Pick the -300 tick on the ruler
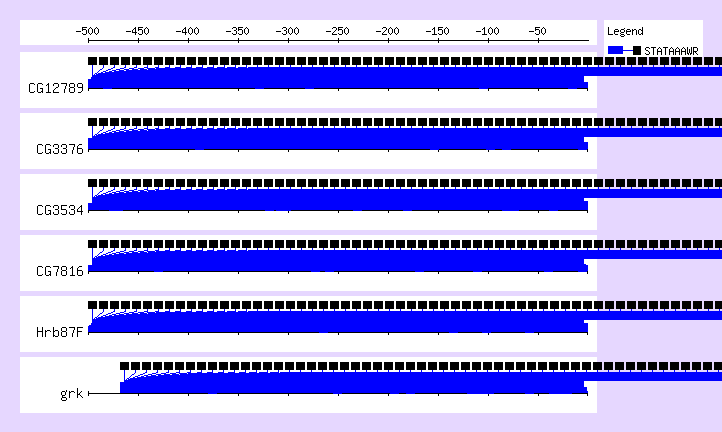This screenshot has width=722, height=432. (288, 32)
